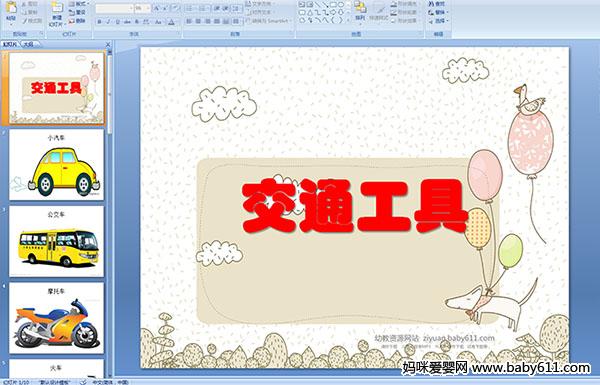Click the Delete slide command
This screenshot has width=600, height=385.
pyautogui.click(x=77, y=21)
